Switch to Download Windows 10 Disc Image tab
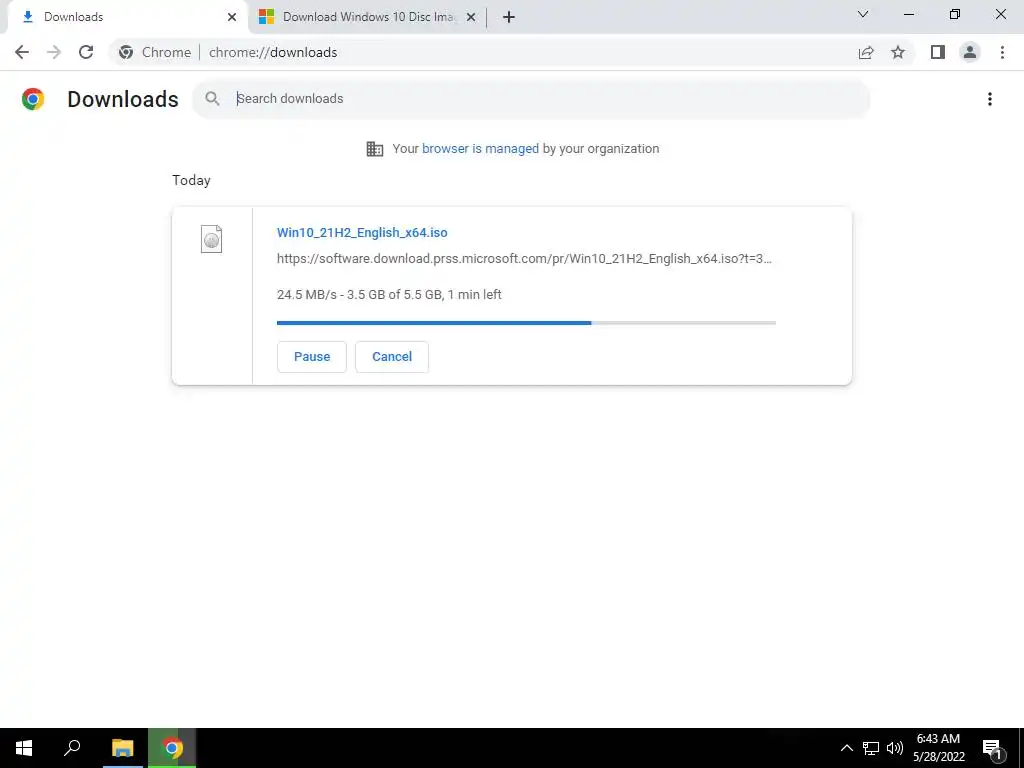 click(x=367, y=17)
